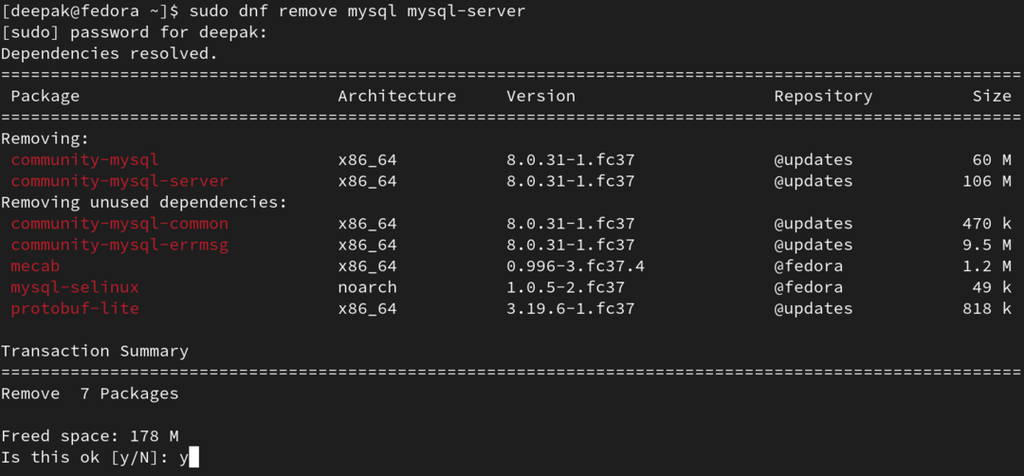Click the community-mysql package name
This screenshot has width=1024, height=476.
[85, 160]
